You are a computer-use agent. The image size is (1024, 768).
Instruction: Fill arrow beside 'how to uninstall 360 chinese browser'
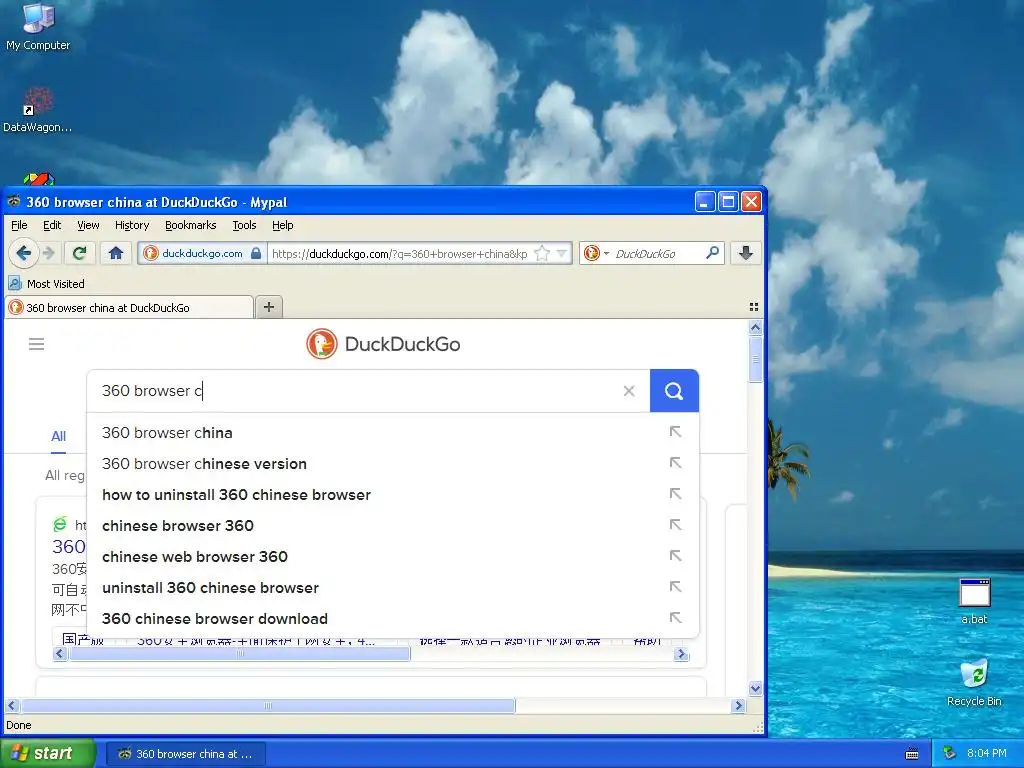click(675, 494)
